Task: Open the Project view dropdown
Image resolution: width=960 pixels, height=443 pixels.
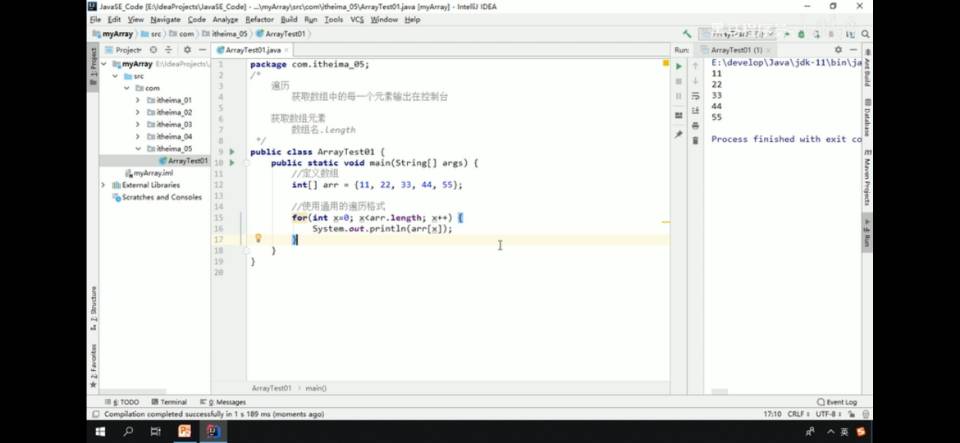Action: pos(124,50)
